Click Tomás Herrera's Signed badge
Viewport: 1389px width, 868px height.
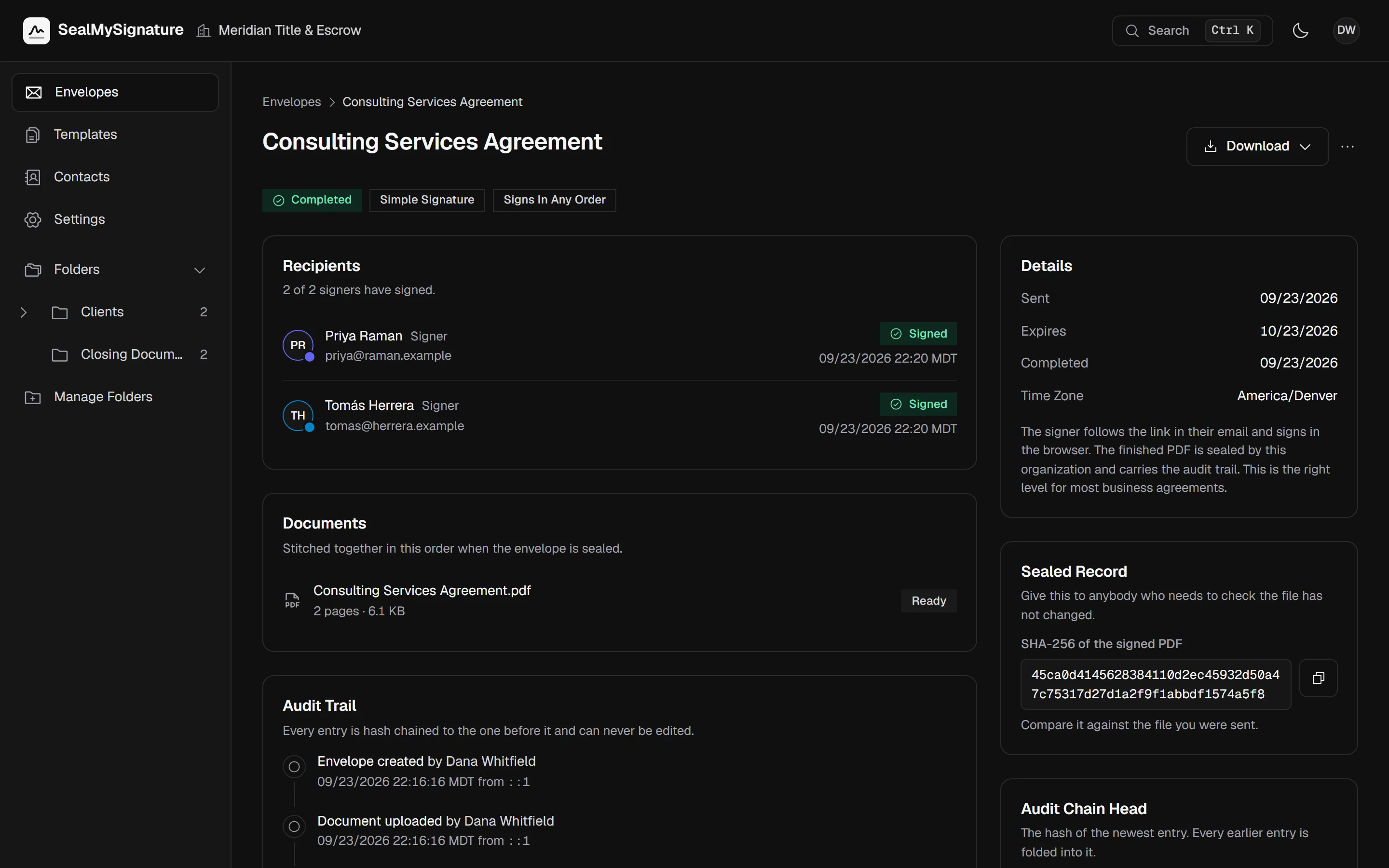click(918, 404)
